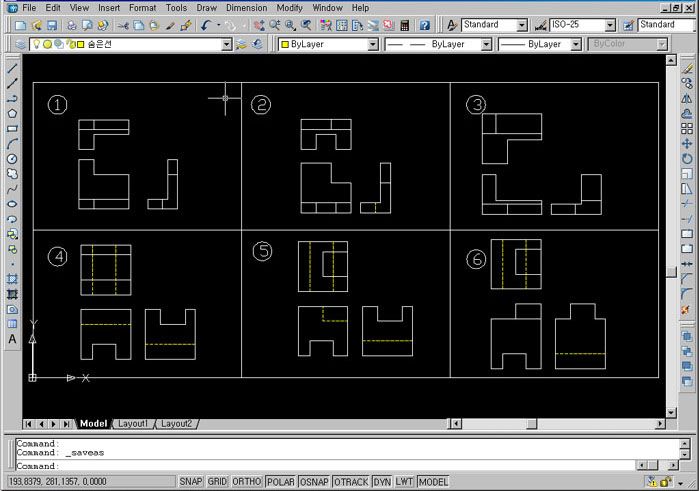Select the Ellipse draw tool
Screen dimensions: 700x491
(x=12, y=204)
